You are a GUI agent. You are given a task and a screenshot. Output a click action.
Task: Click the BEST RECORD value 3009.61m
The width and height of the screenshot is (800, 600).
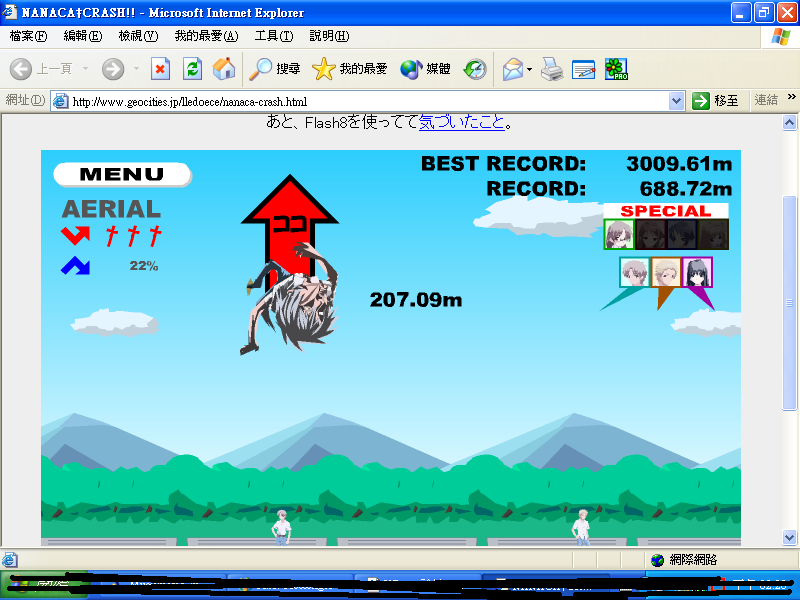[x=679, y=164]
